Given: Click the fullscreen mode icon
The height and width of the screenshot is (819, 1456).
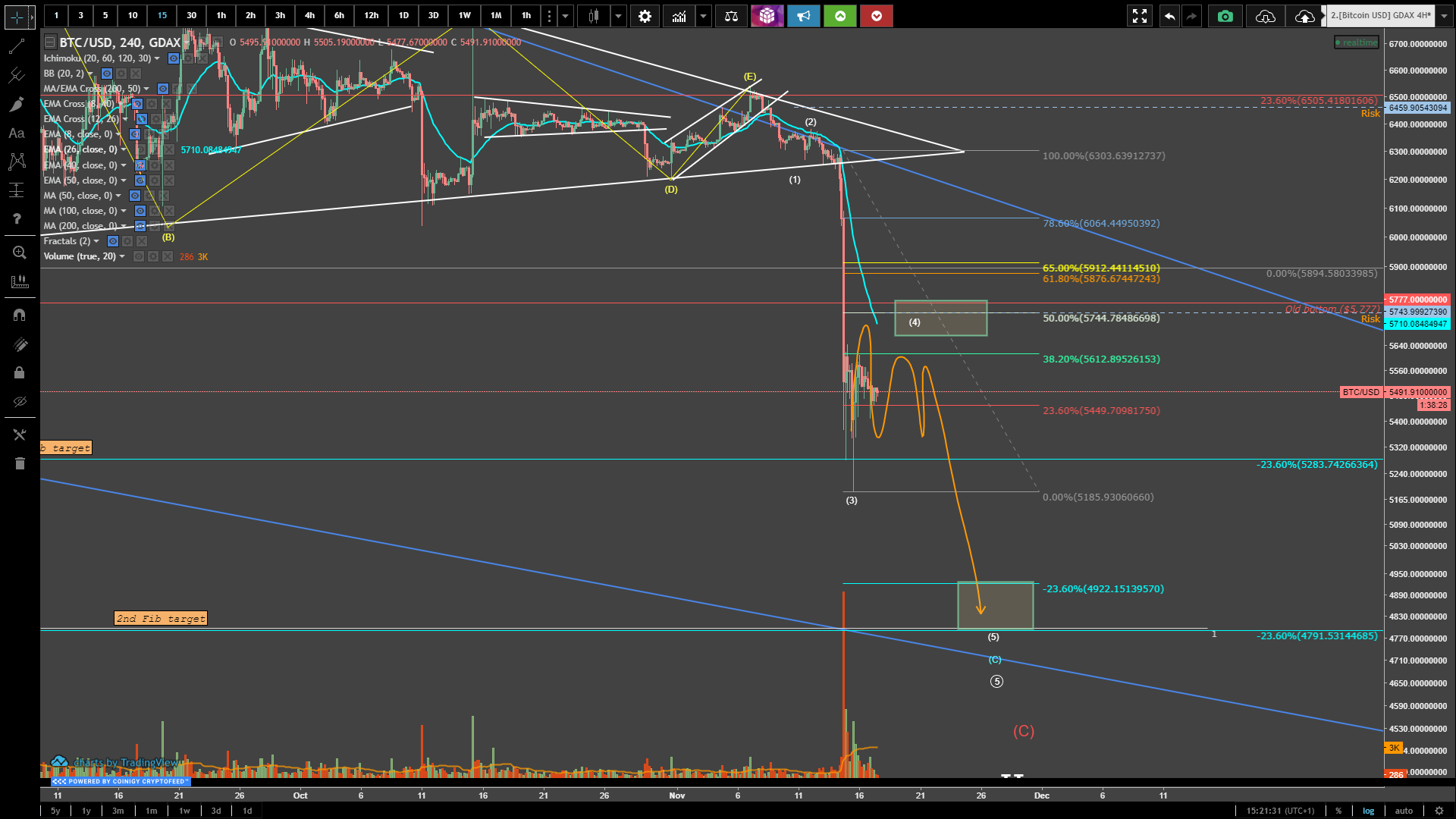Looking at the screenshot, I should (x=1139, y=16).
